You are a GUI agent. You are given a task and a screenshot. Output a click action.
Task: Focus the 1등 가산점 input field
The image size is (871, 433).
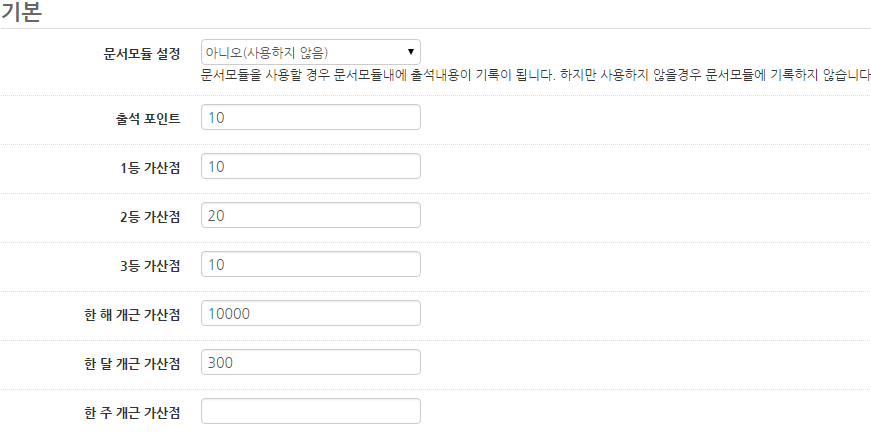pyautogui.click(x=310, y=167)
